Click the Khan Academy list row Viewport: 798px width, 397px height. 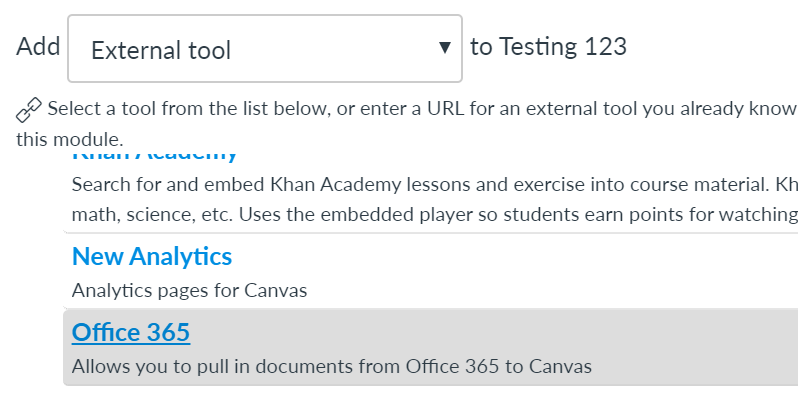click(x=431, y=191)
